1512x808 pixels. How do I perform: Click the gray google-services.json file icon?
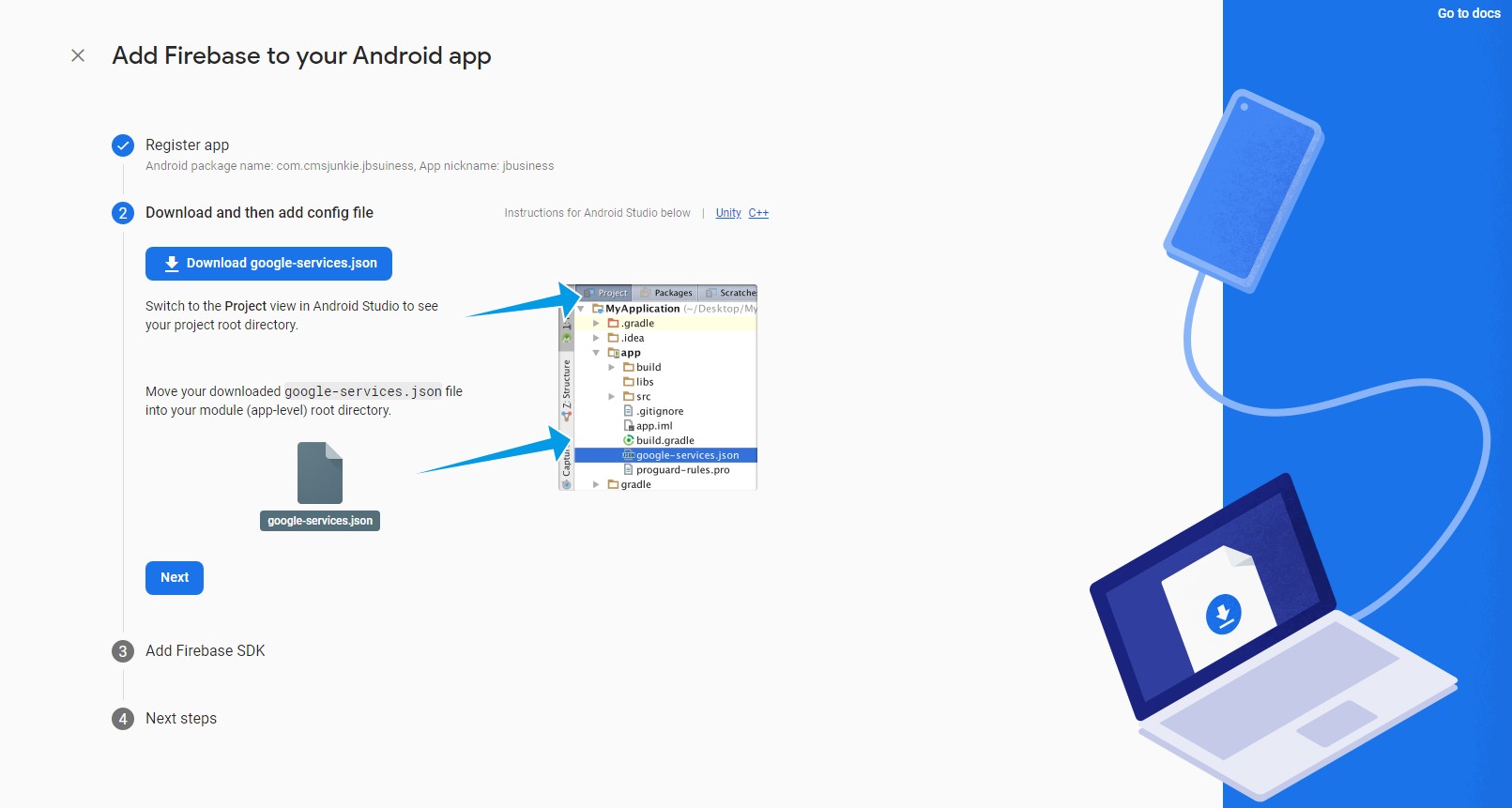(x=320, y=473)
